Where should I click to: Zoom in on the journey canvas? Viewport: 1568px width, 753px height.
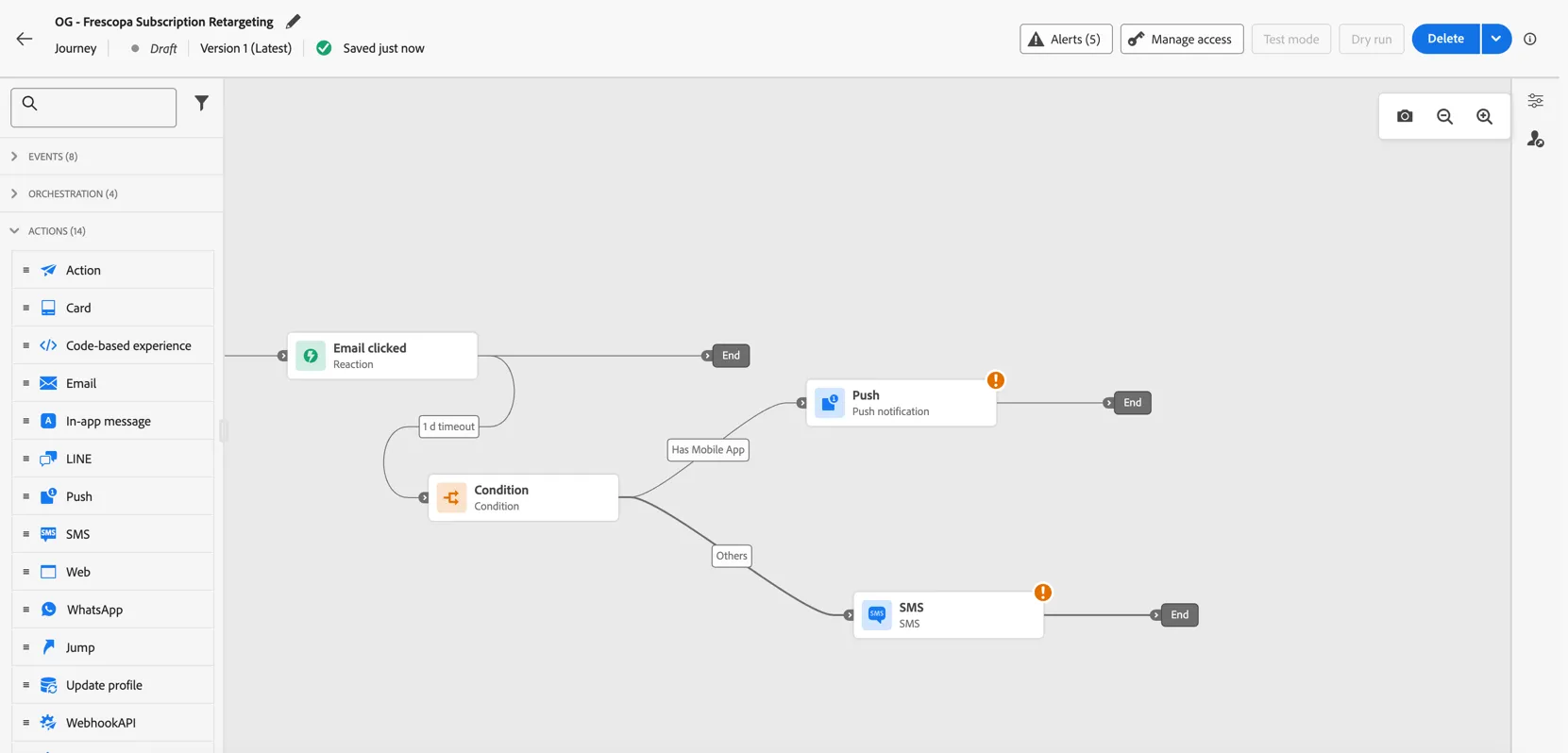pos(1484,116)
